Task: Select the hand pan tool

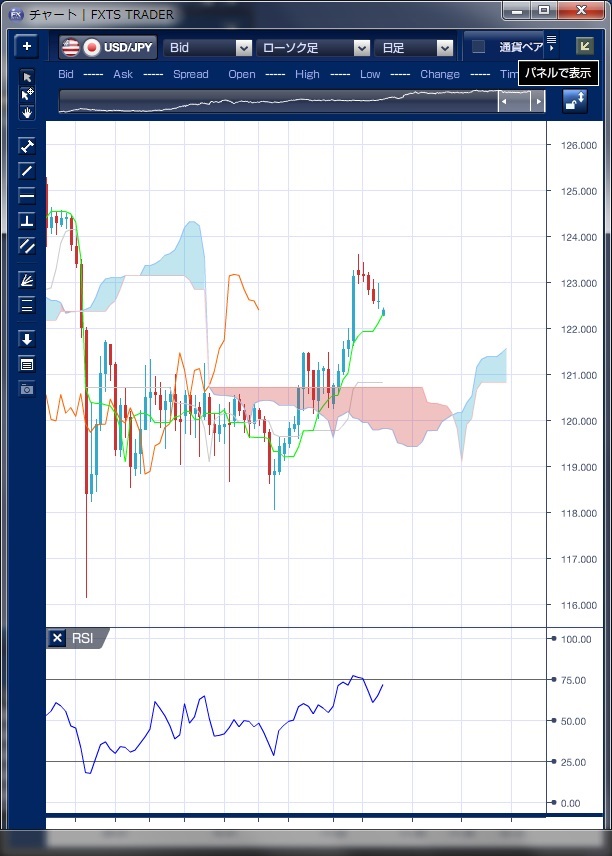Action: point(27,112)
